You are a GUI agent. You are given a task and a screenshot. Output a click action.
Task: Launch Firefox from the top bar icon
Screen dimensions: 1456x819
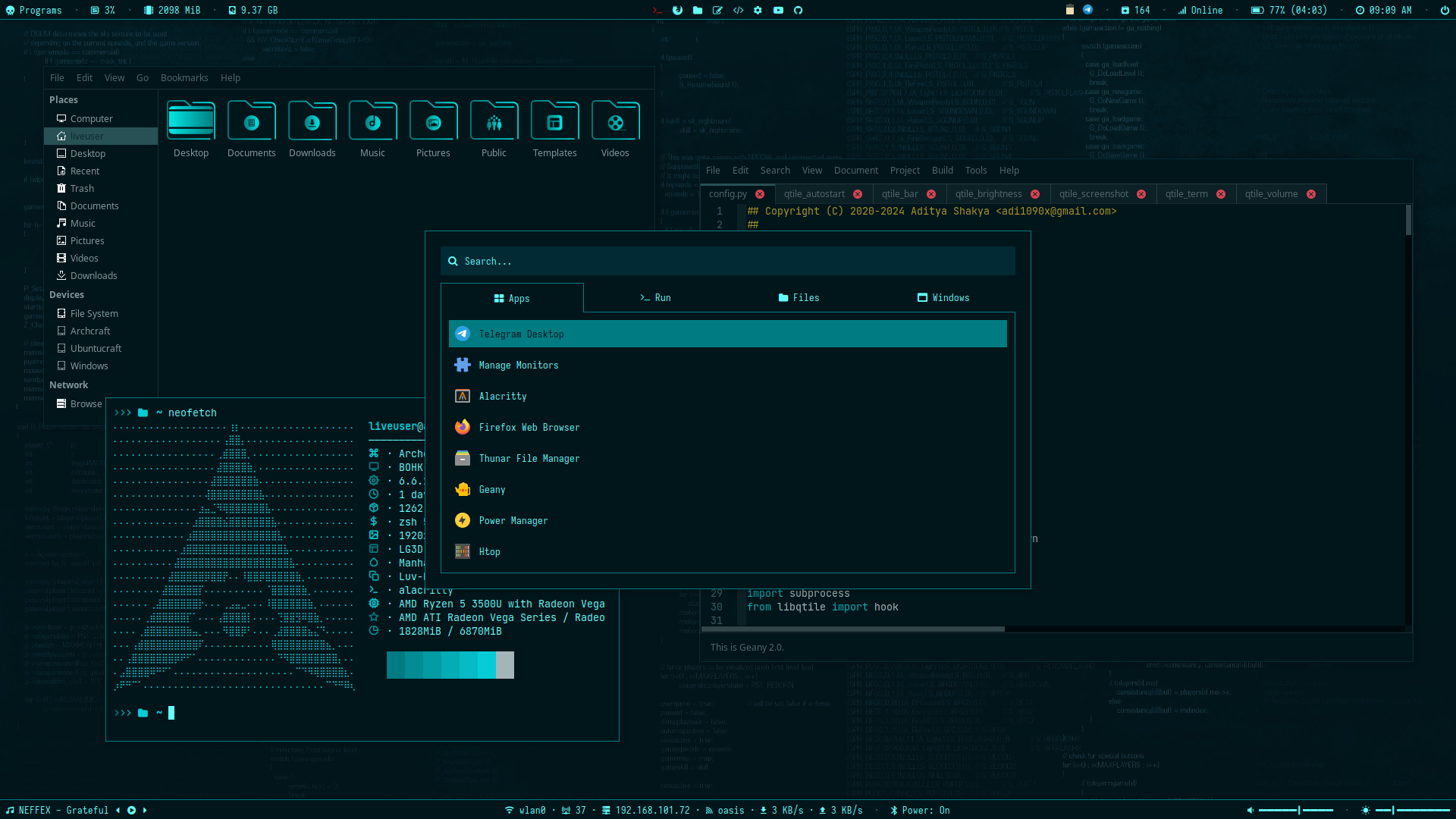(677, 10)
